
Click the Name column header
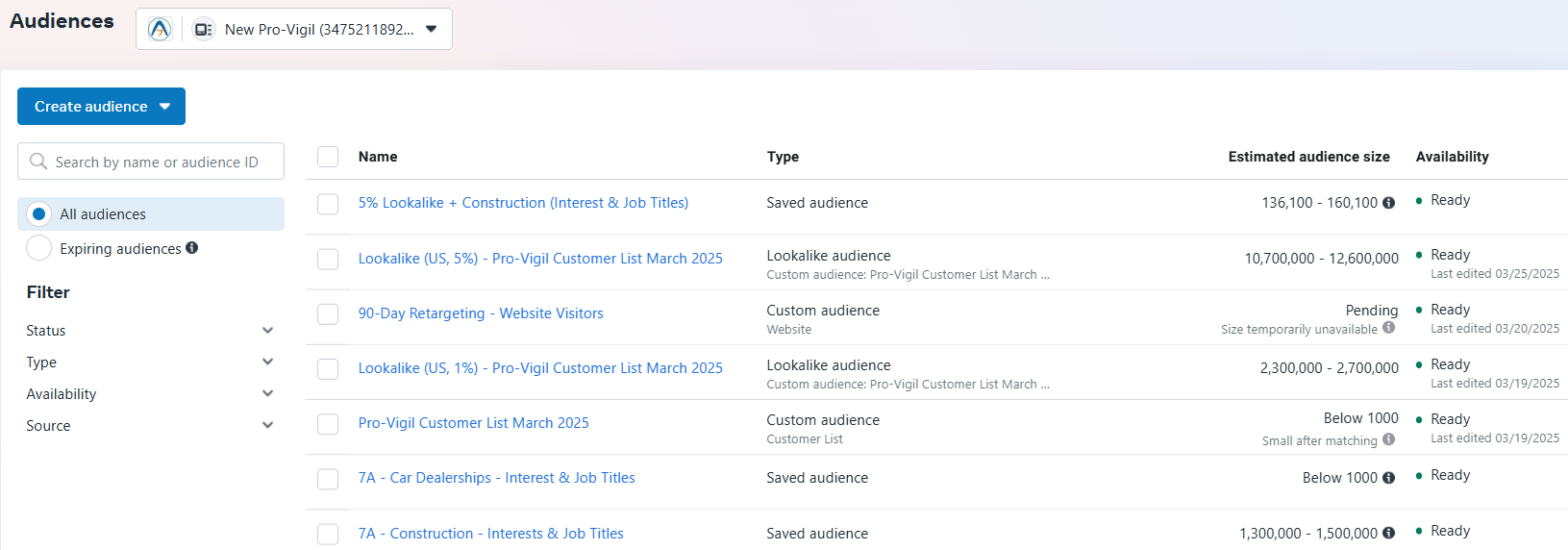click(x=378, y=157)
